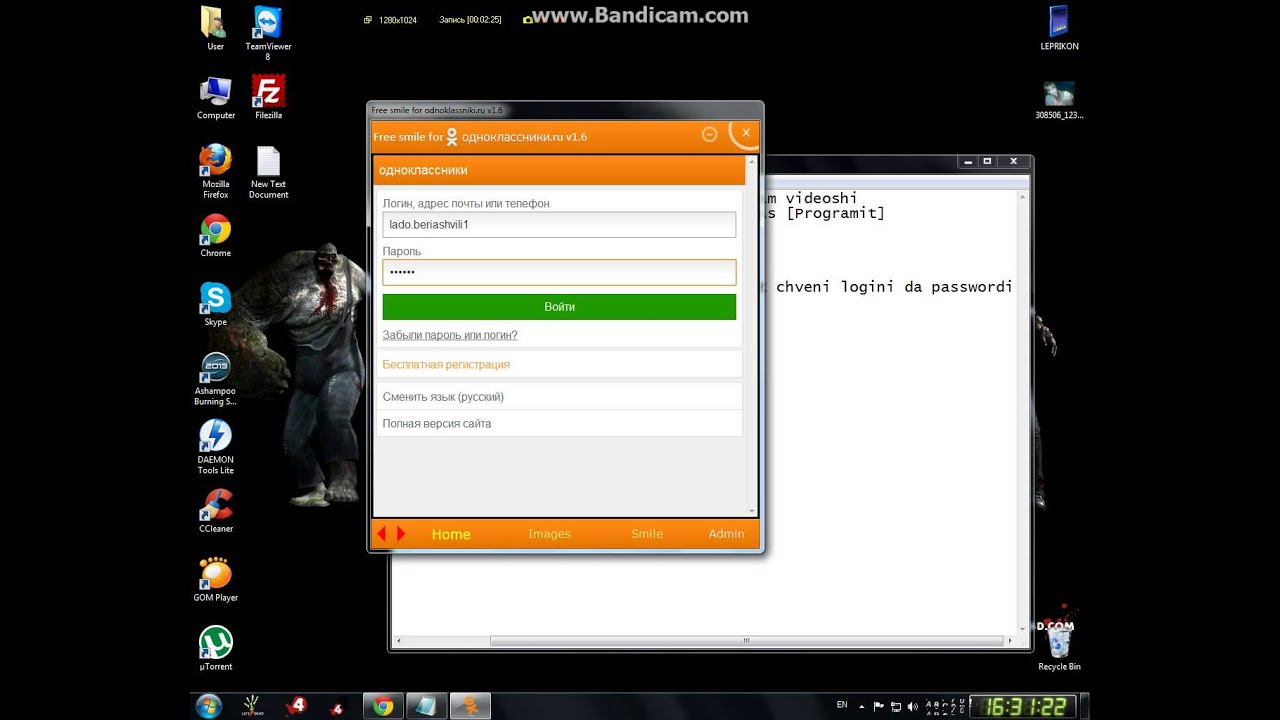Open GOM Player desktop shortcut
This screenshot has width=1280, height=720.
pyautogui.click(x=215, y=580)
